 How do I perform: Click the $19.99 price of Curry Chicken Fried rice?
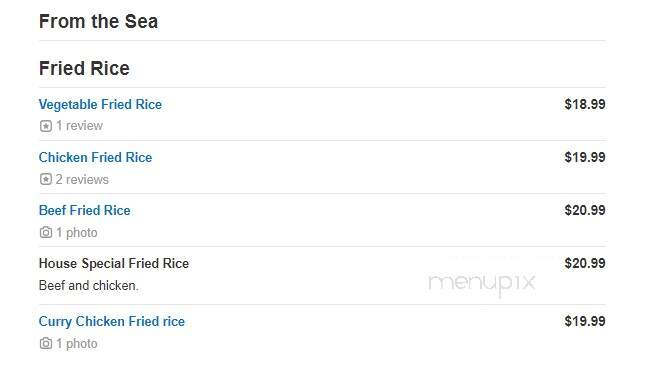coord(585,321)
